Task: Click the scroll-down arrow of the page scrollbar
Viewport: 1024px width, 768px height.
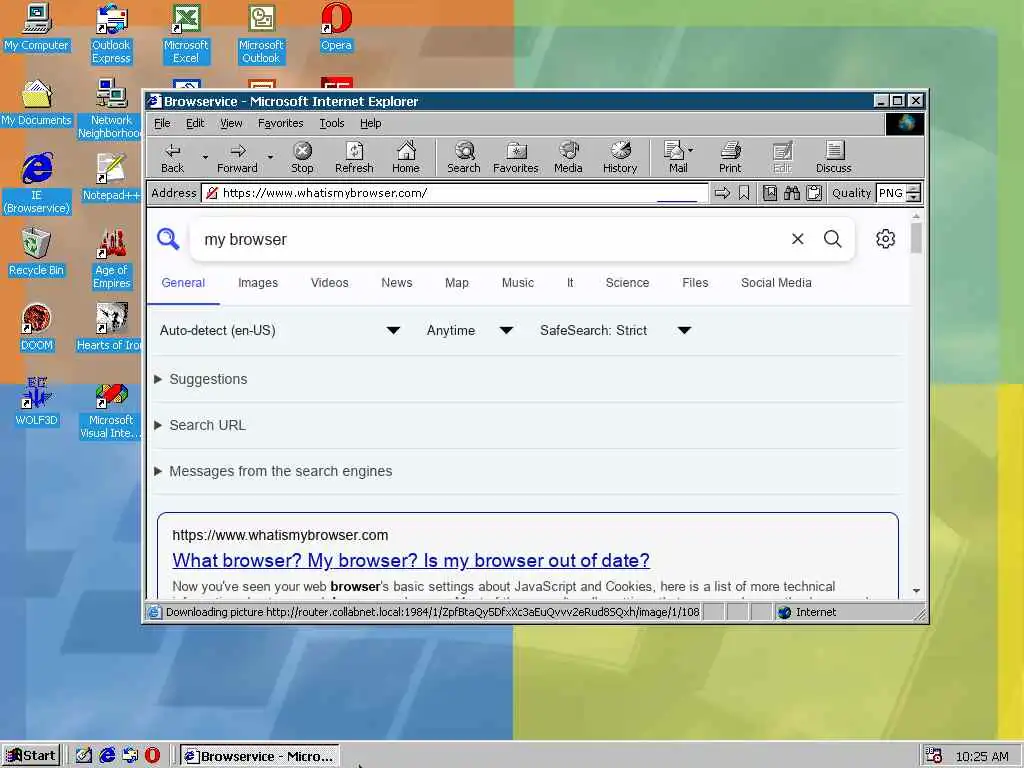Action: 916,590
